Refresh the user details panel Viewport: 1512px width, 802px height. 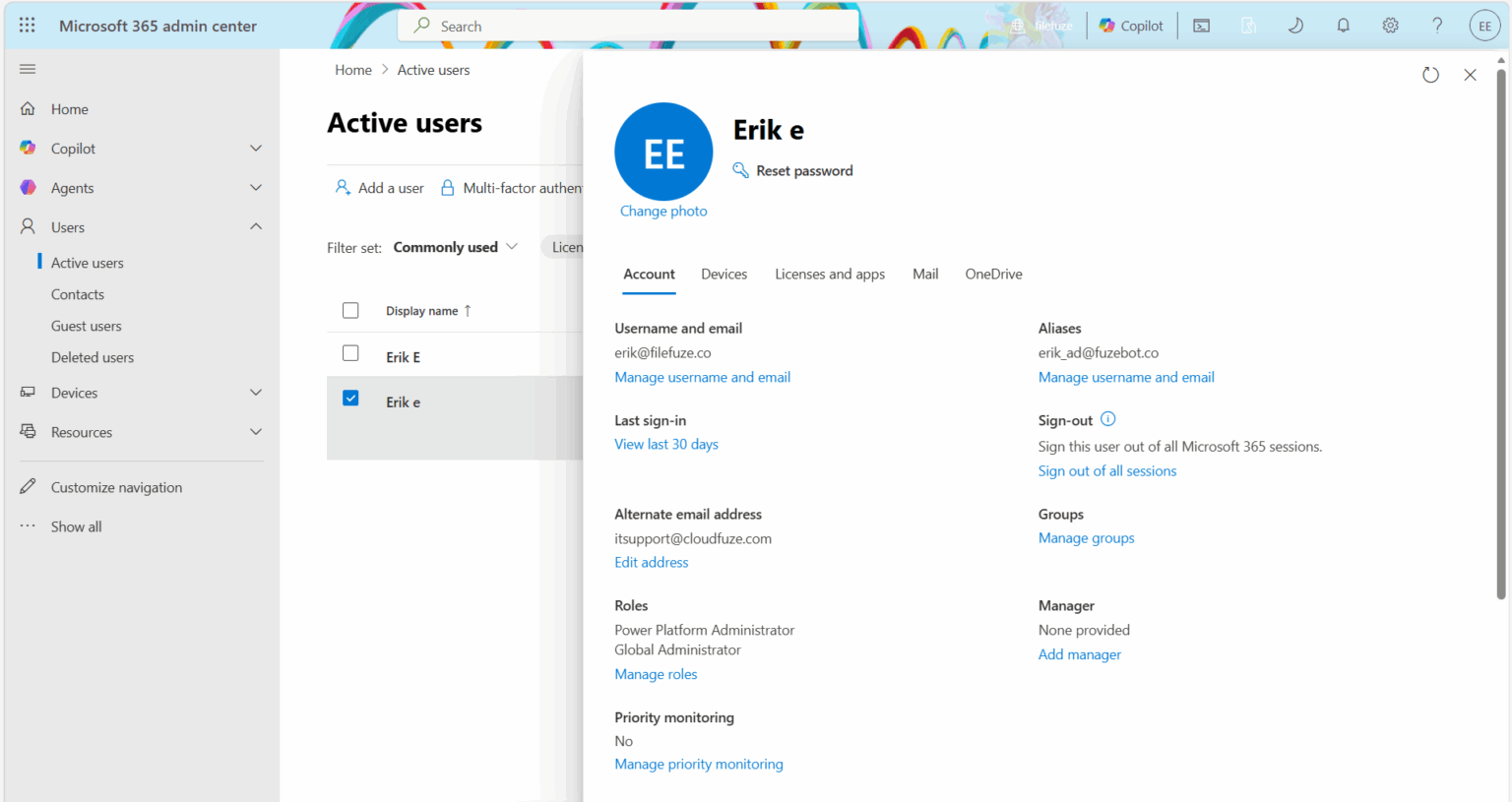(x=1430, y=75)
